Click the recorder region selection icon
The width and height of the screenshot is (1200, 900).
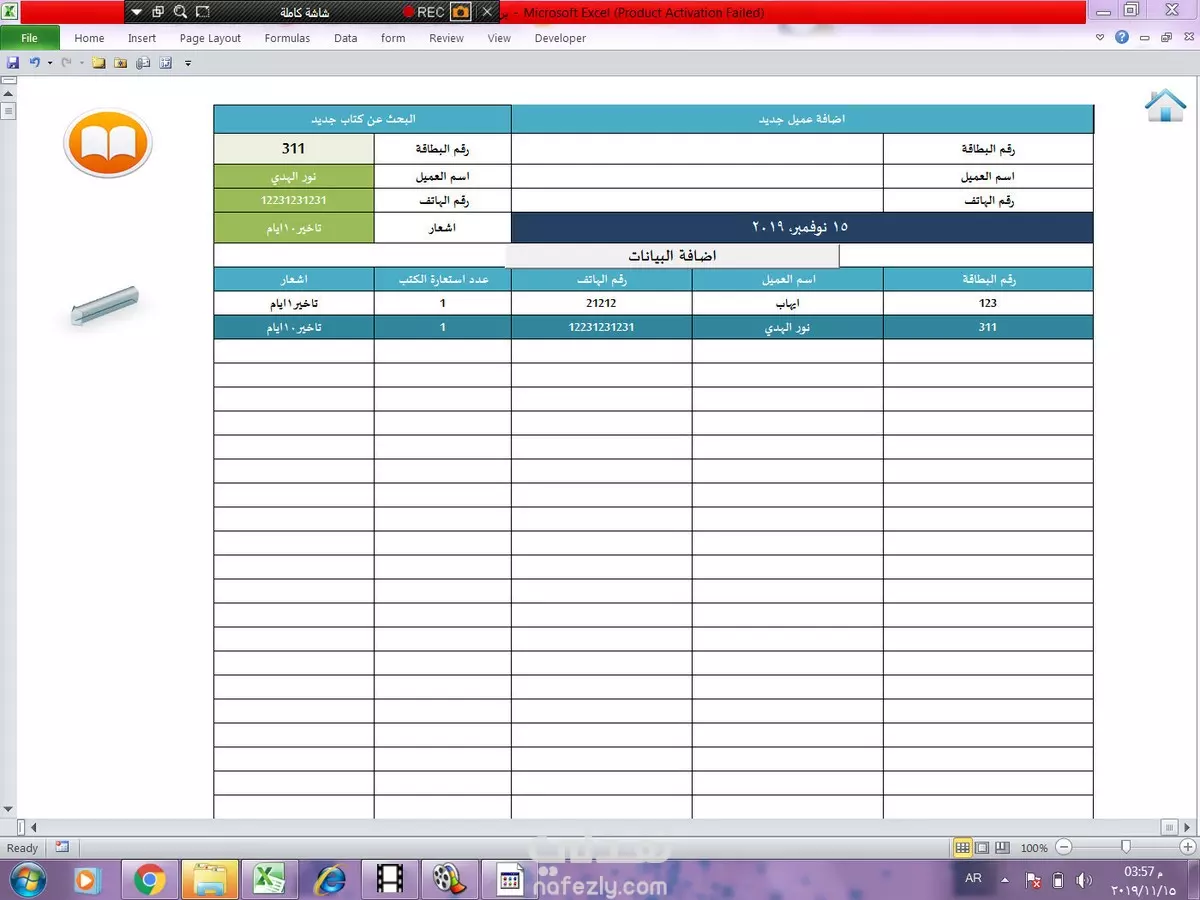(x=203, y=12)
